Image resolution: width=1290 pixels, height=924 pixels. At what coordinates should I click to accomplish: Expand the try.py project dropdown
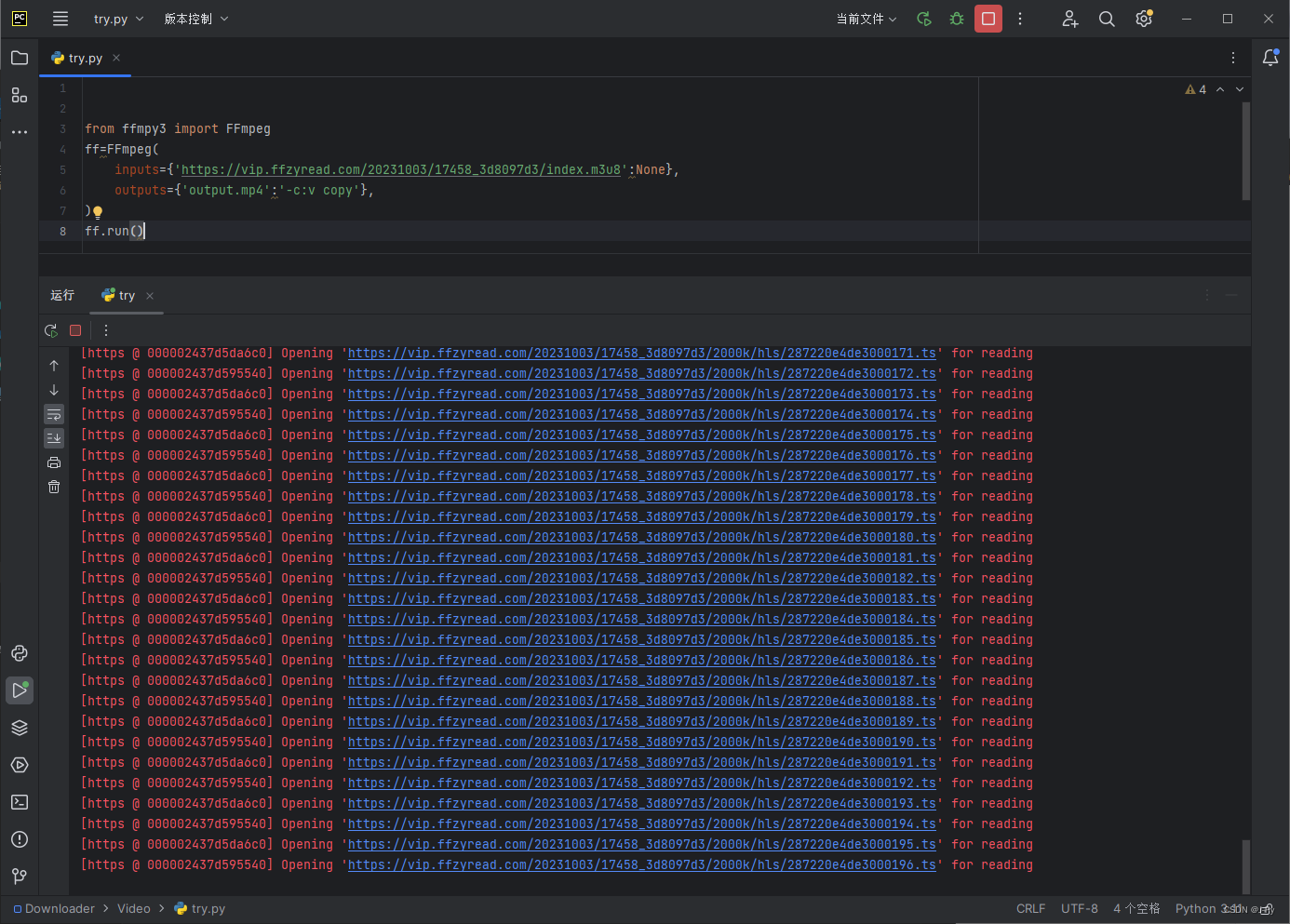[x=118, y=19]
